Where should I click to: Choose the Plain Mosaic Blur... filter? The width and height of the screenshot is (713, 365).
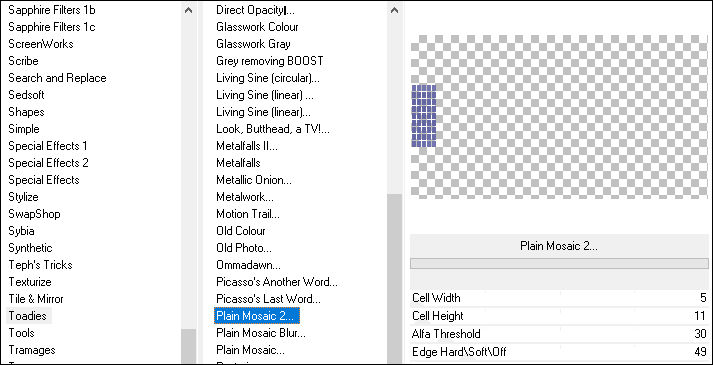tap(261, 333)
